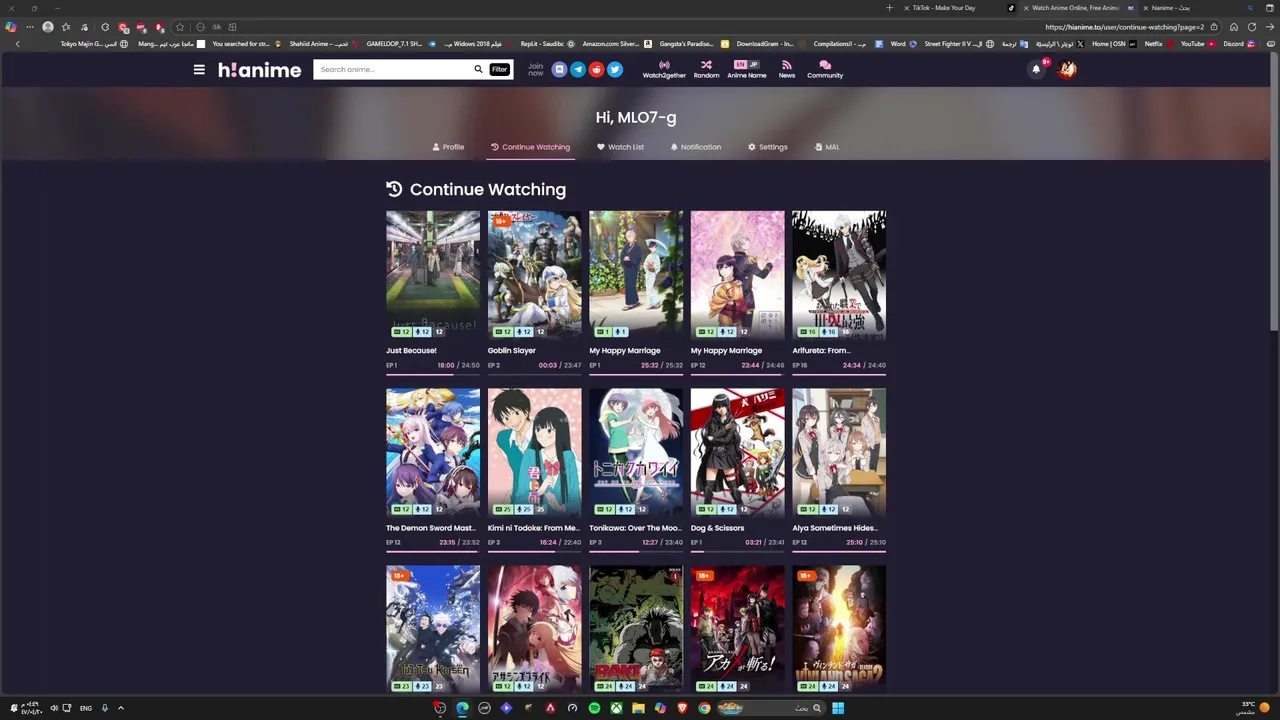Open taskbar weather widget 33°C
Viewport: 1280px width, 720px height.
click(x=1254, y=708)
